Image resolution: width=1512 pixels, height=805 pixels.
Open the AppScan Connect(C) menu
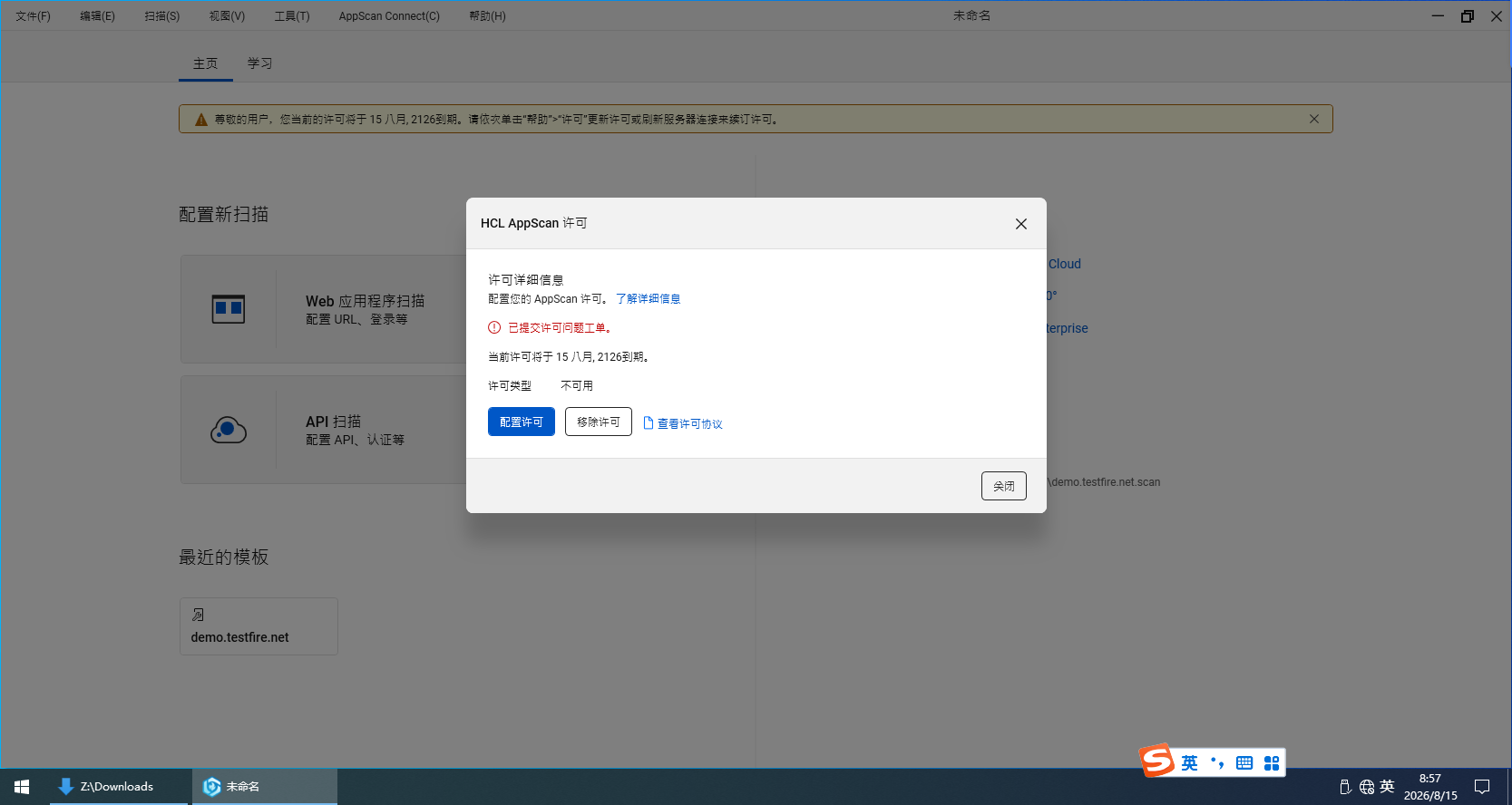[x=389, y=16]
